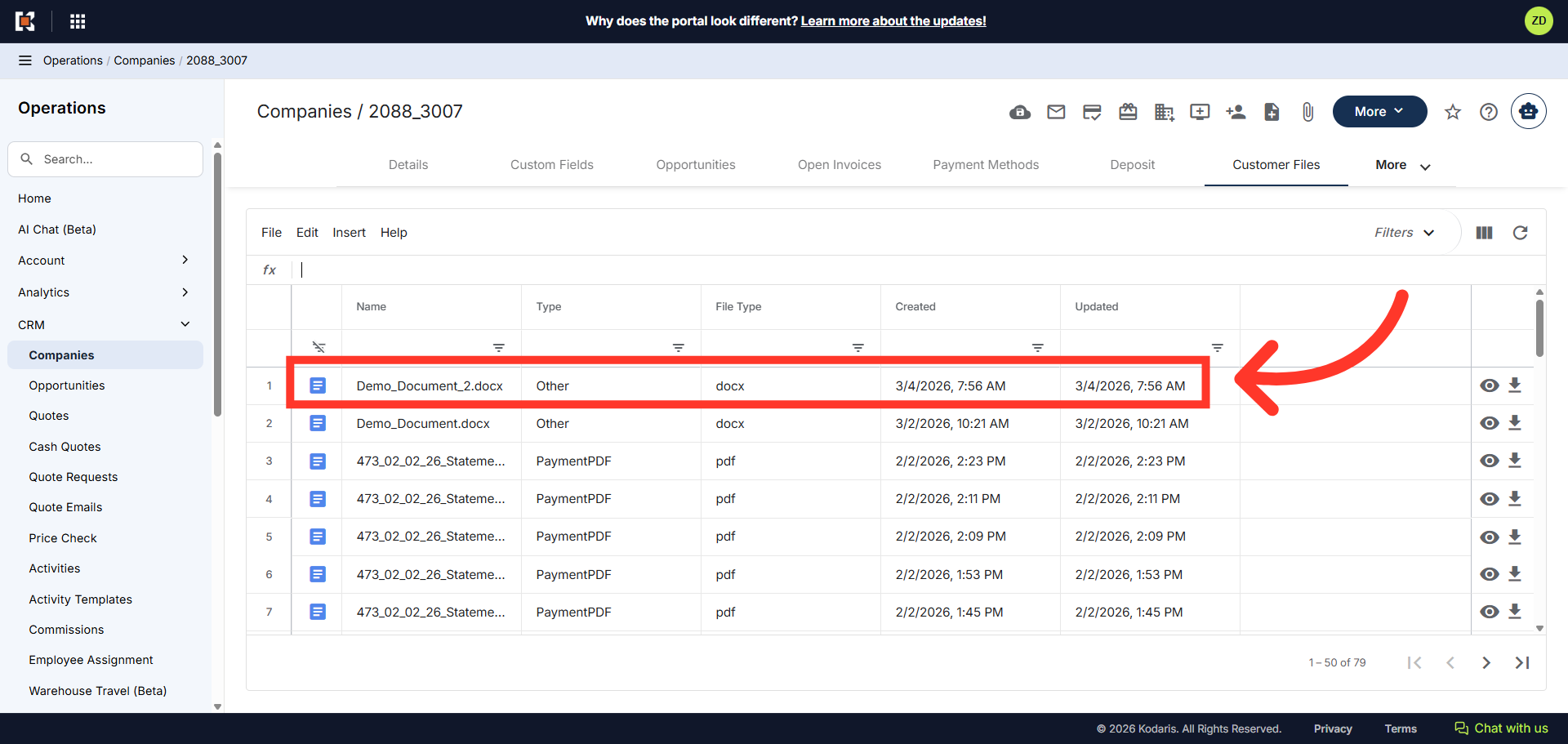Download Demo_Document.docx
Viewport: 1568px width, 744px height.
1515,423
